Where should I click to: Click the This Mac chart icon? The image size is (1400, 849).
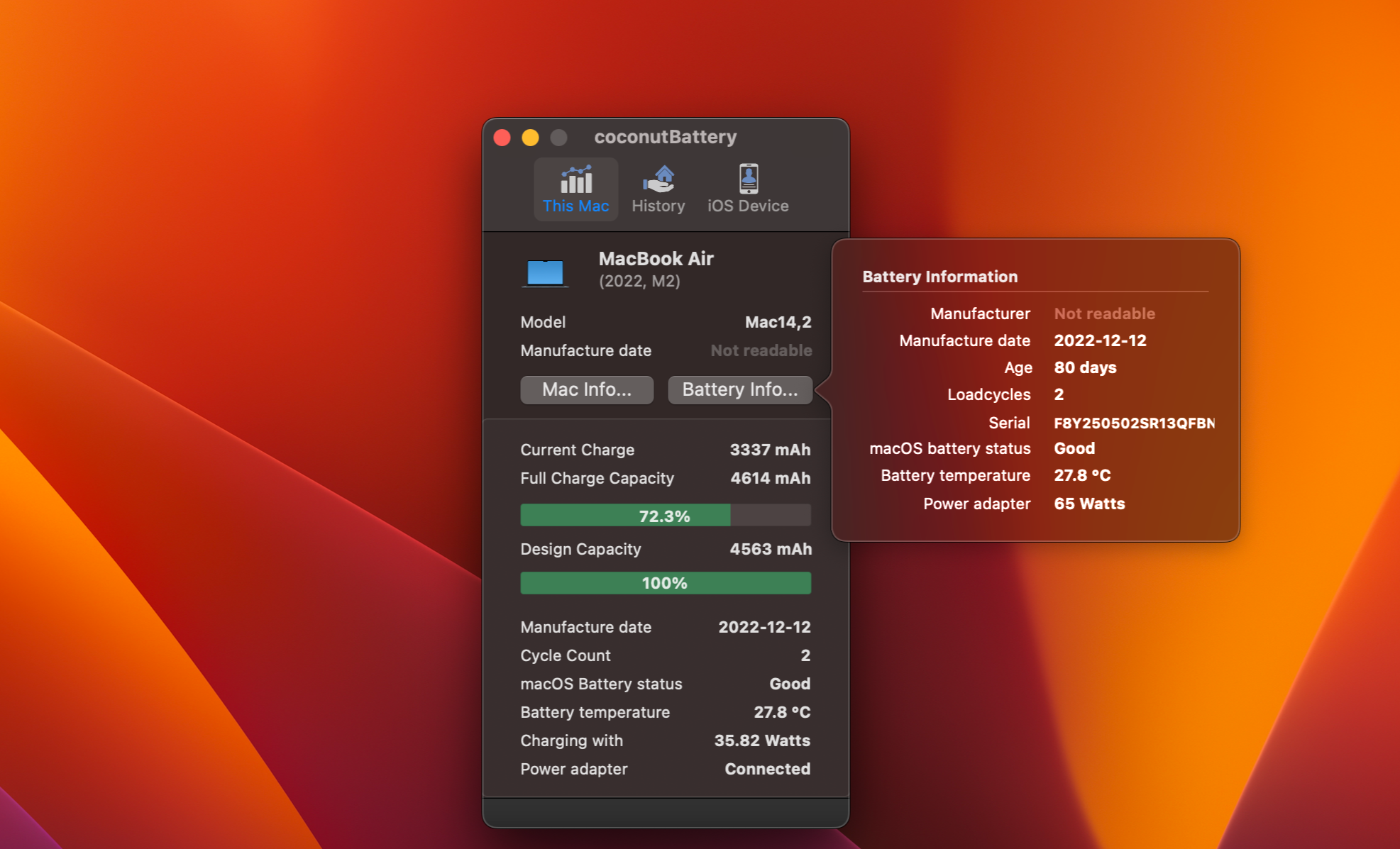(575, 179)
